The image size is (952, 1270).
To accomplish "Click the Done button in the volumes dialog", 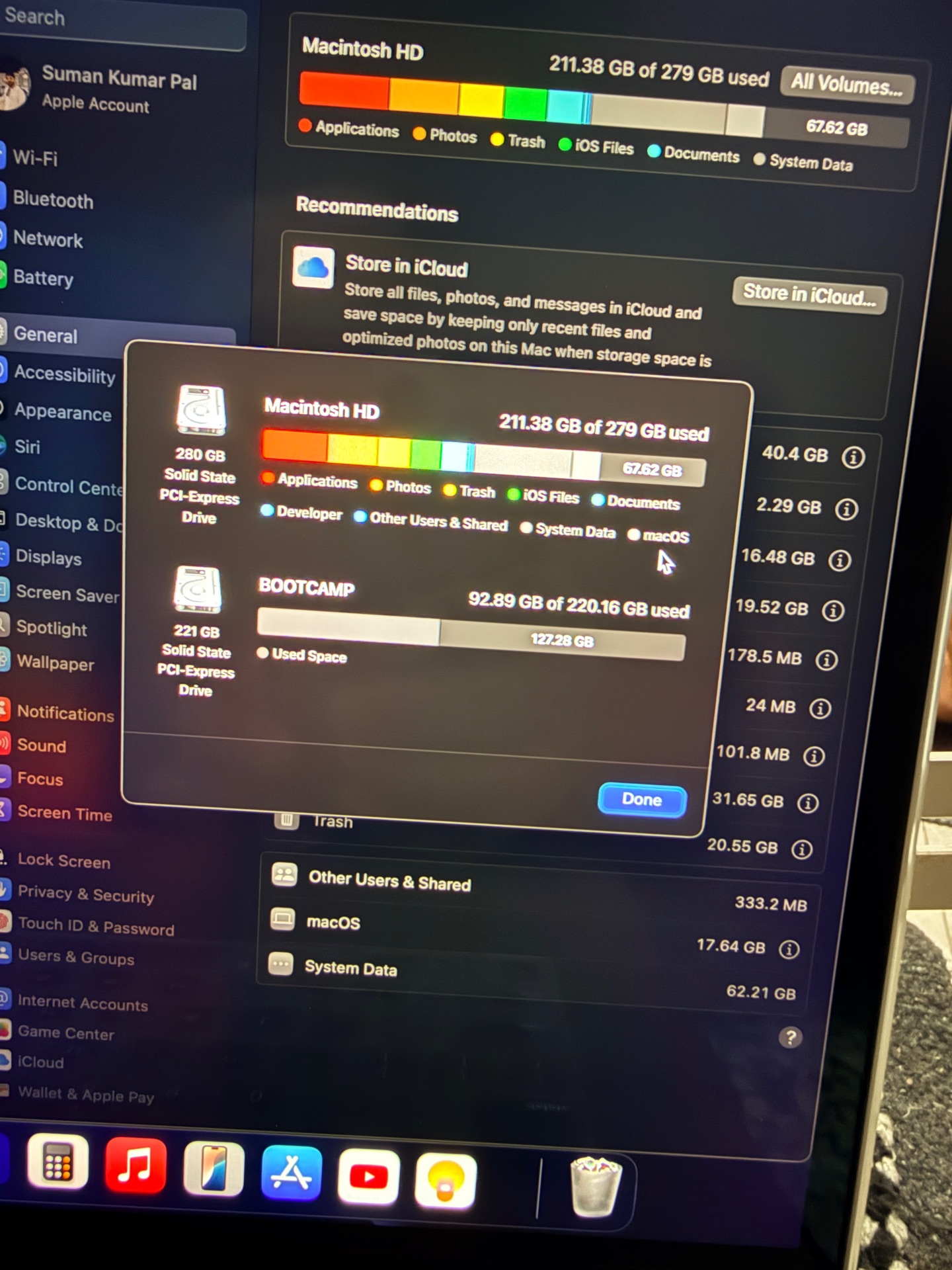I will (x=642, y=800).
